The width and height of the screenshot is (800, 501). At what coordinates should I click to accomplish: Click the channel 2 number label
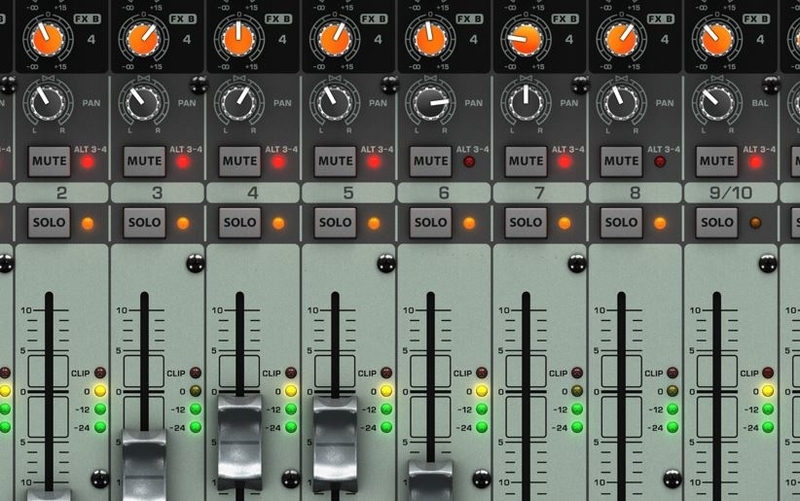coord(62,193)
